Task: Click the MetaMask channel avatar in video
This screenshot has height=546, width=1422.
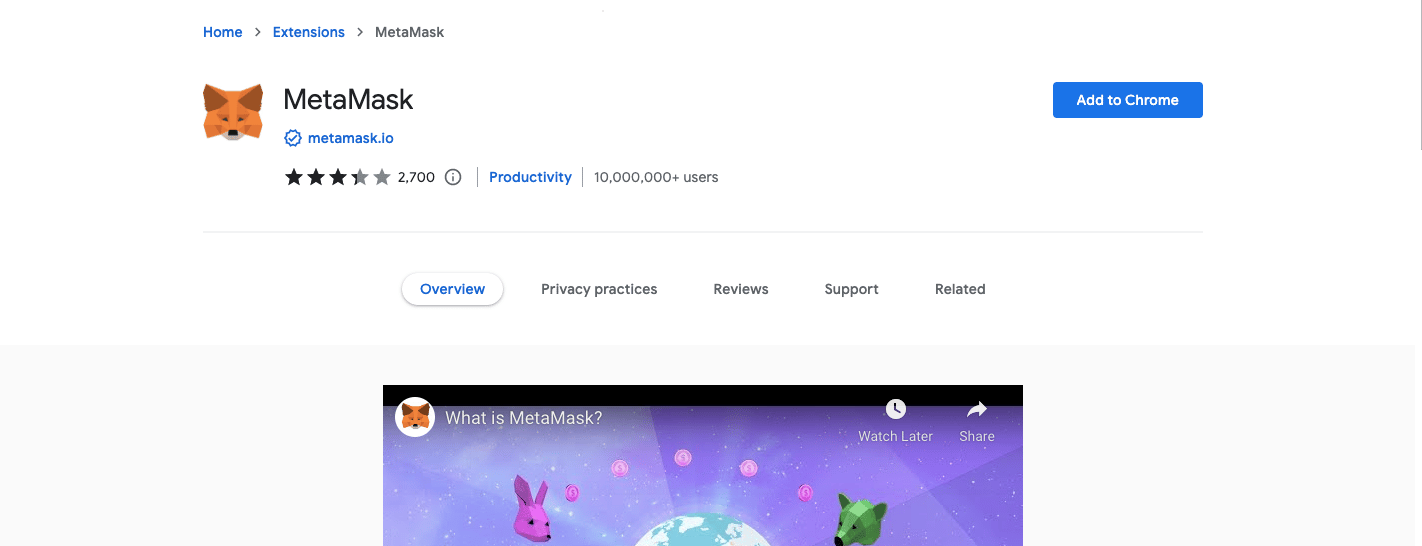Action: tap(415, 417)
